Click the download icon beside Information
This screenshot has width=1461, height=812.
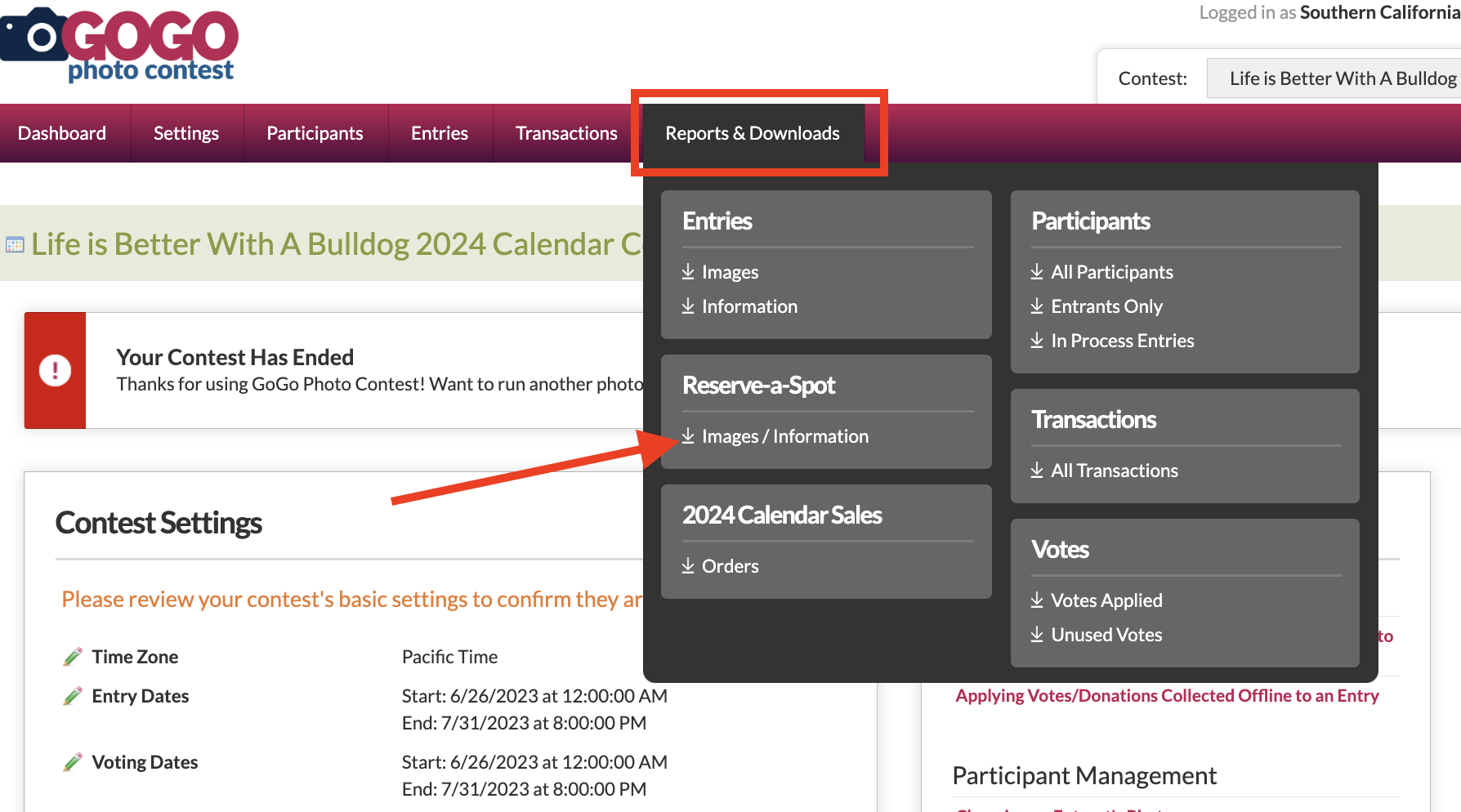pyautogui.click(x=688, y=306)
